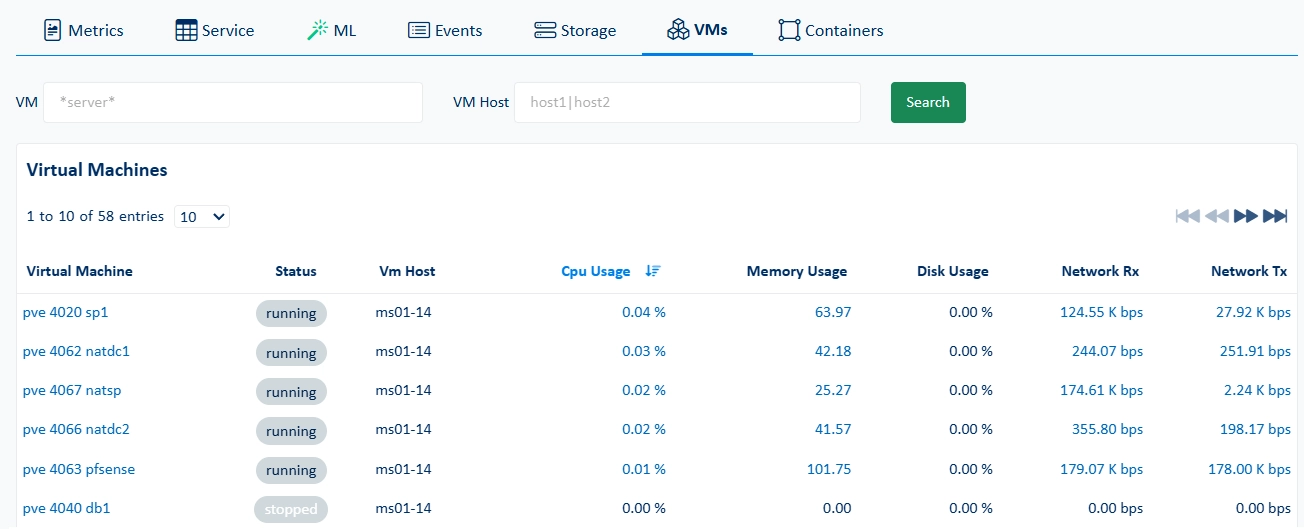Click the stopped status badge of db1
Screen dimensions: 1304x529
291,509
